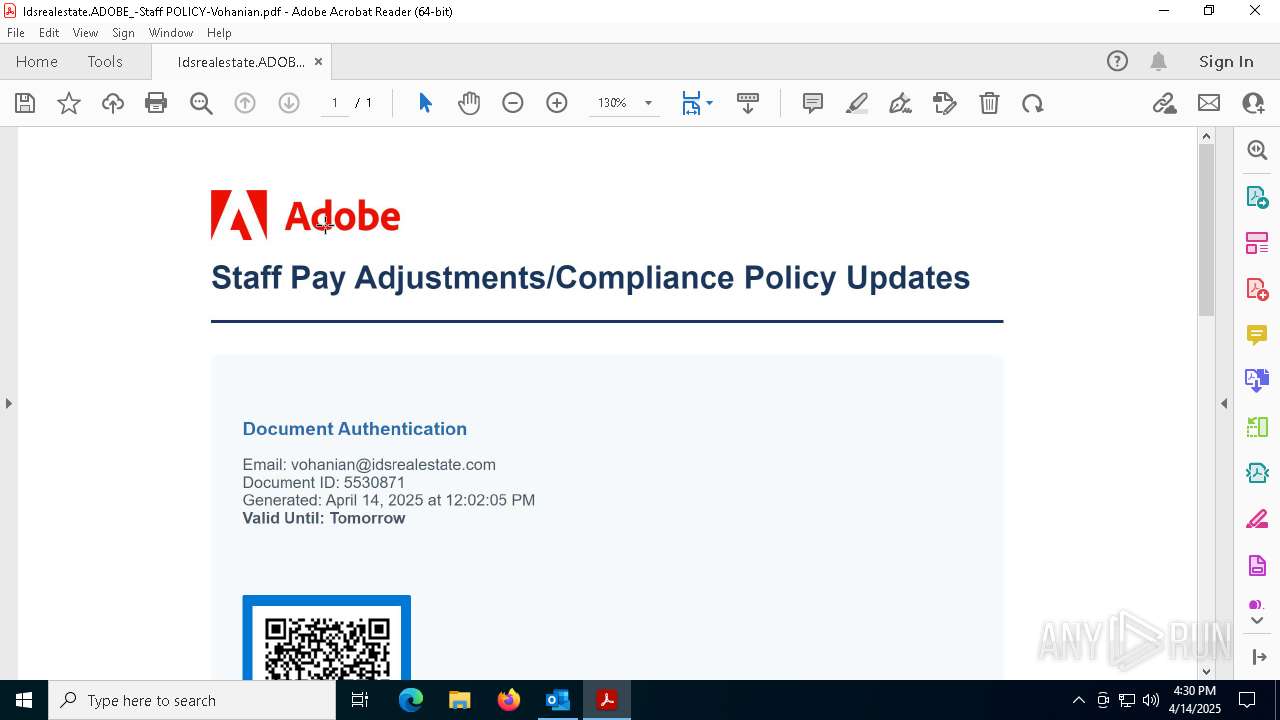The image size is (1280, 720).
Task: Click the scroll down arrow of scrollbar
Action: tap(1206, 671)
